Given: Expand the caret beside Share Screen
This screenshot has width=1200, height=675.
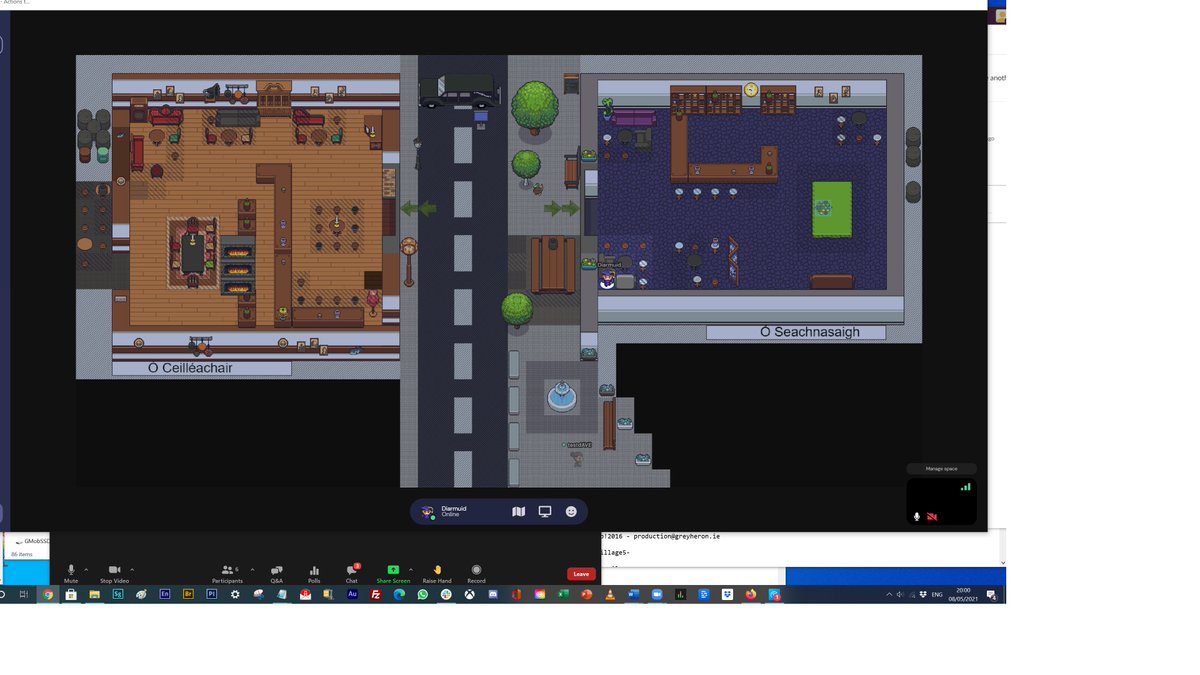Looking at the screenshot, I should [x=411, y=570].
